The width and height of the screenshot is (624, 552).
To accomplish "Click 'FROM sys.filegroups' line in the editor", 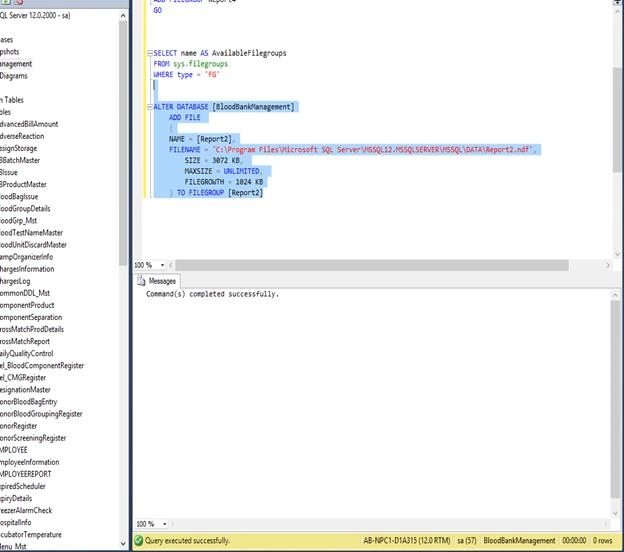I will [x=191, y=64].
